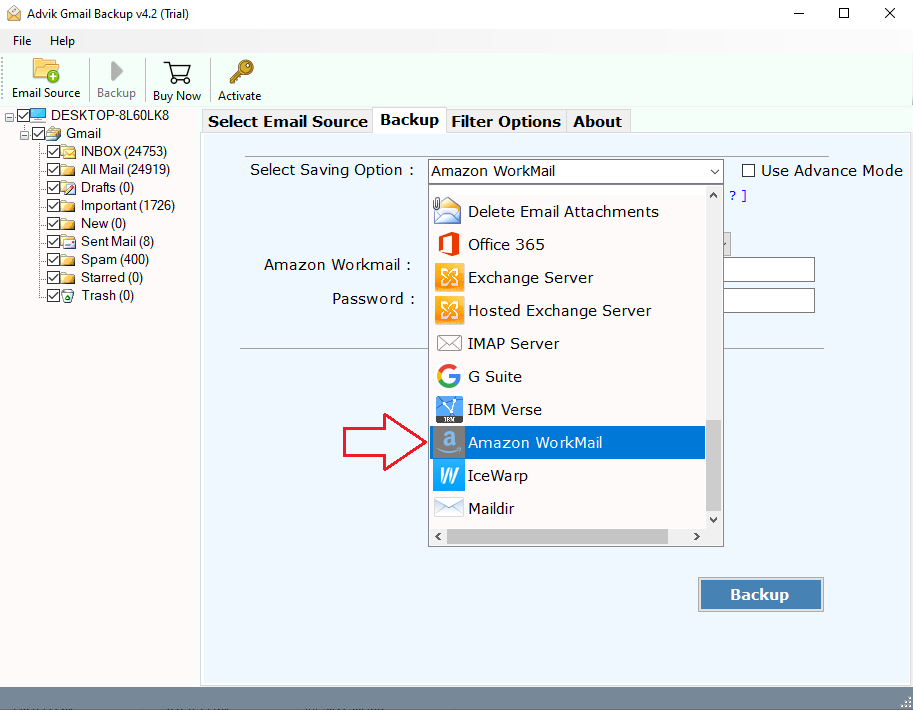
Task: Switch to Select Email Source tab
Action: (x=288, y=121)
